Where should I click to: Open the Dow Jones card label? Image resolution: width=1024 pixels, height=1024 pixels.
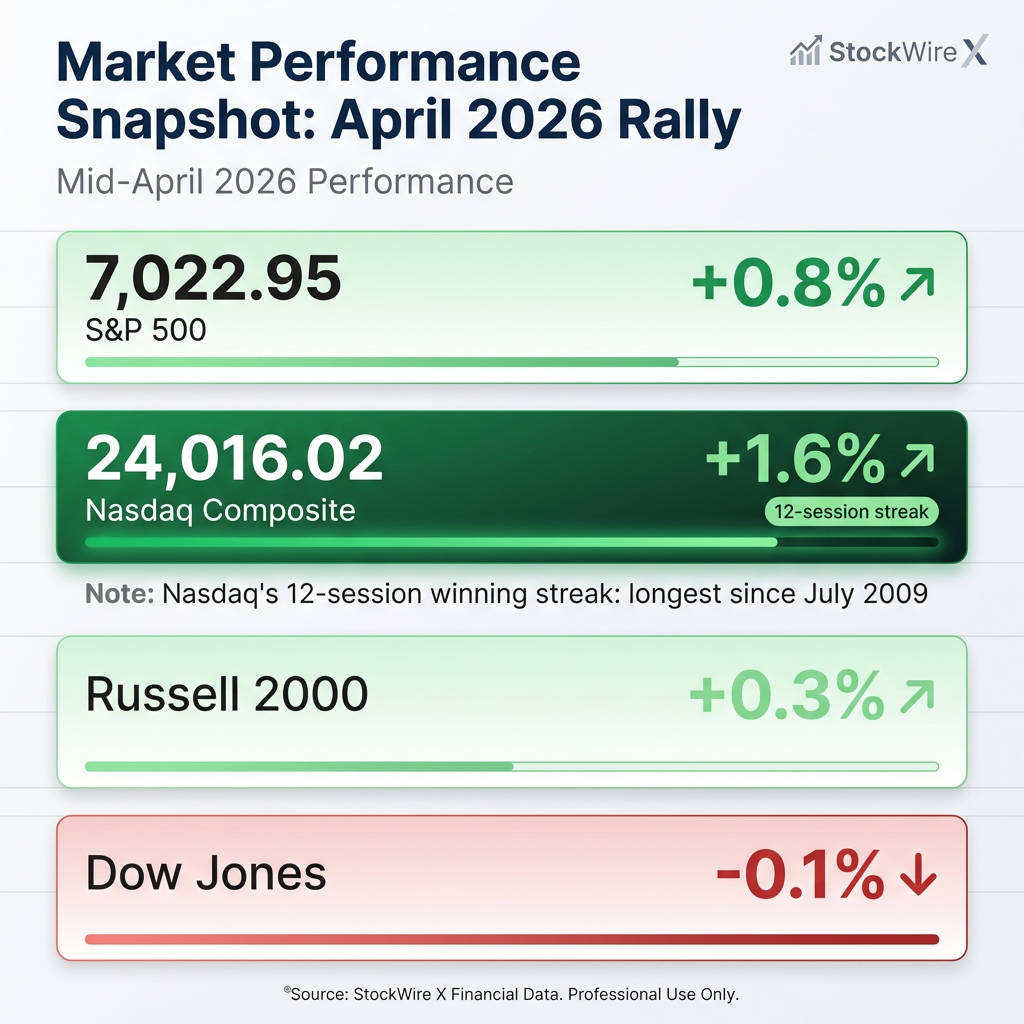point(206,874)
